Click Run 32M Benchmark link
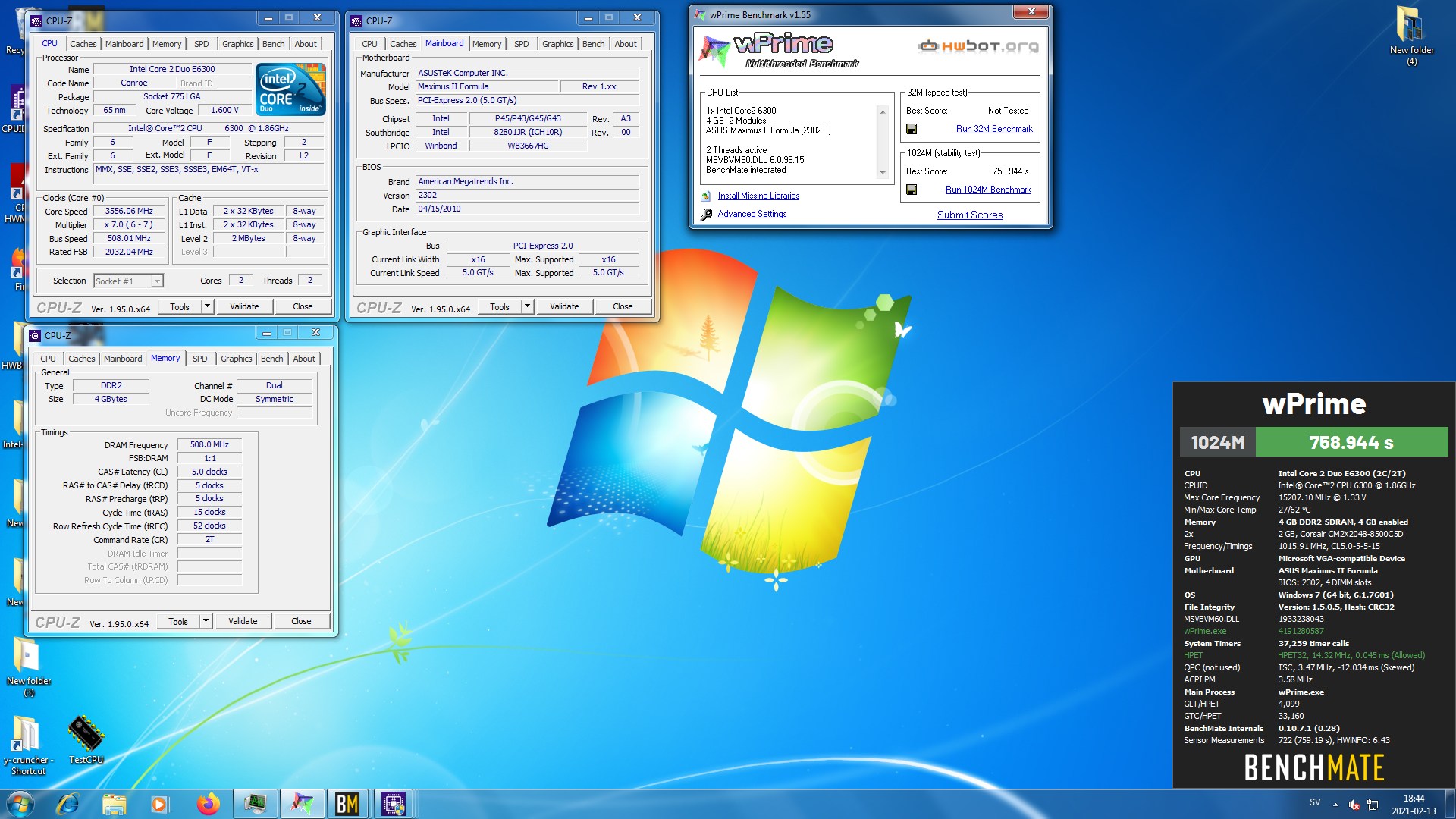The height and width of the screenshot is (819, 1456). click(994, 129)
